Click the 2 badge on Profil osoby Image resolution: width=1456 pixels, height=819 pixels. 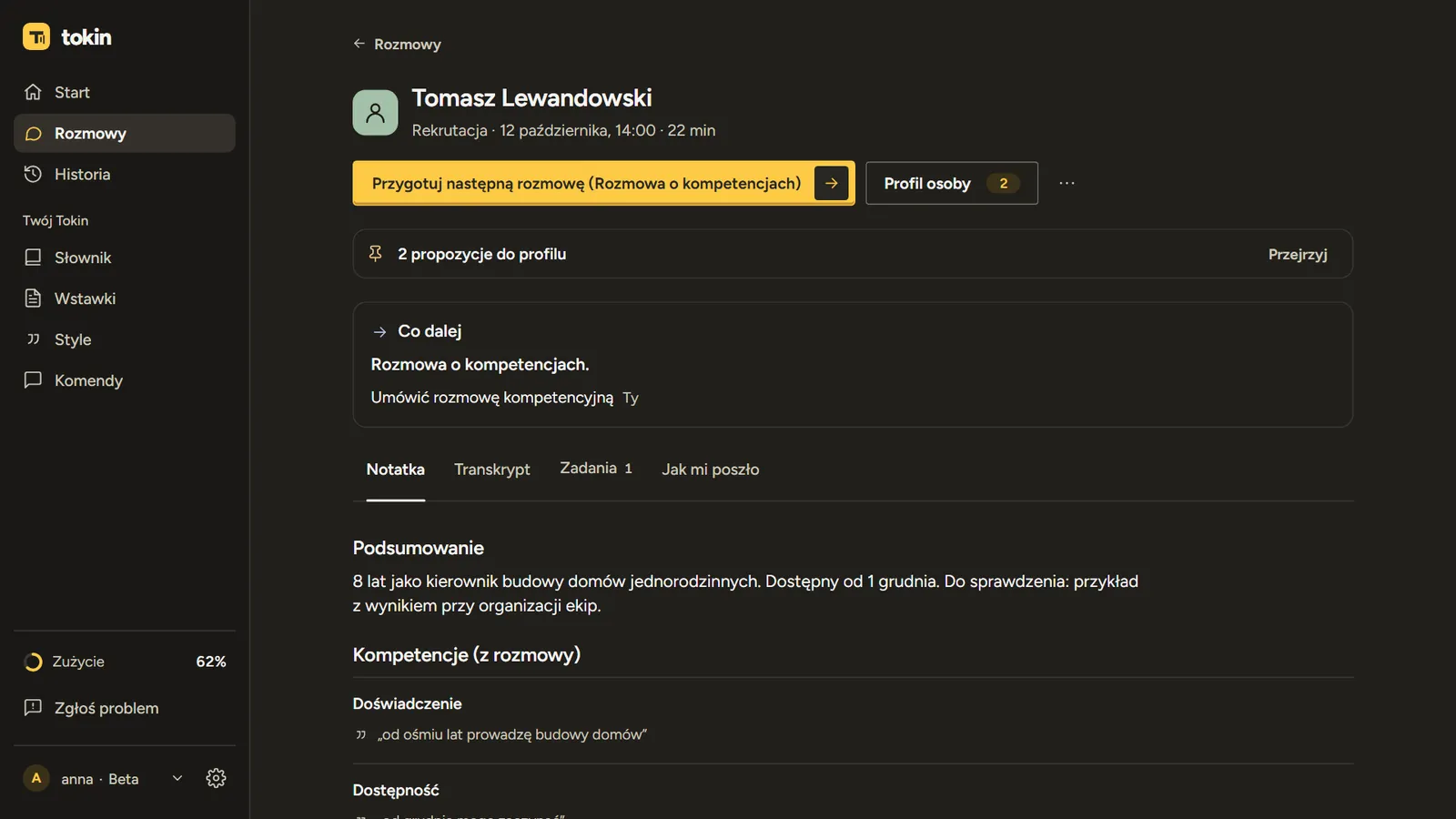[1004, 183]
